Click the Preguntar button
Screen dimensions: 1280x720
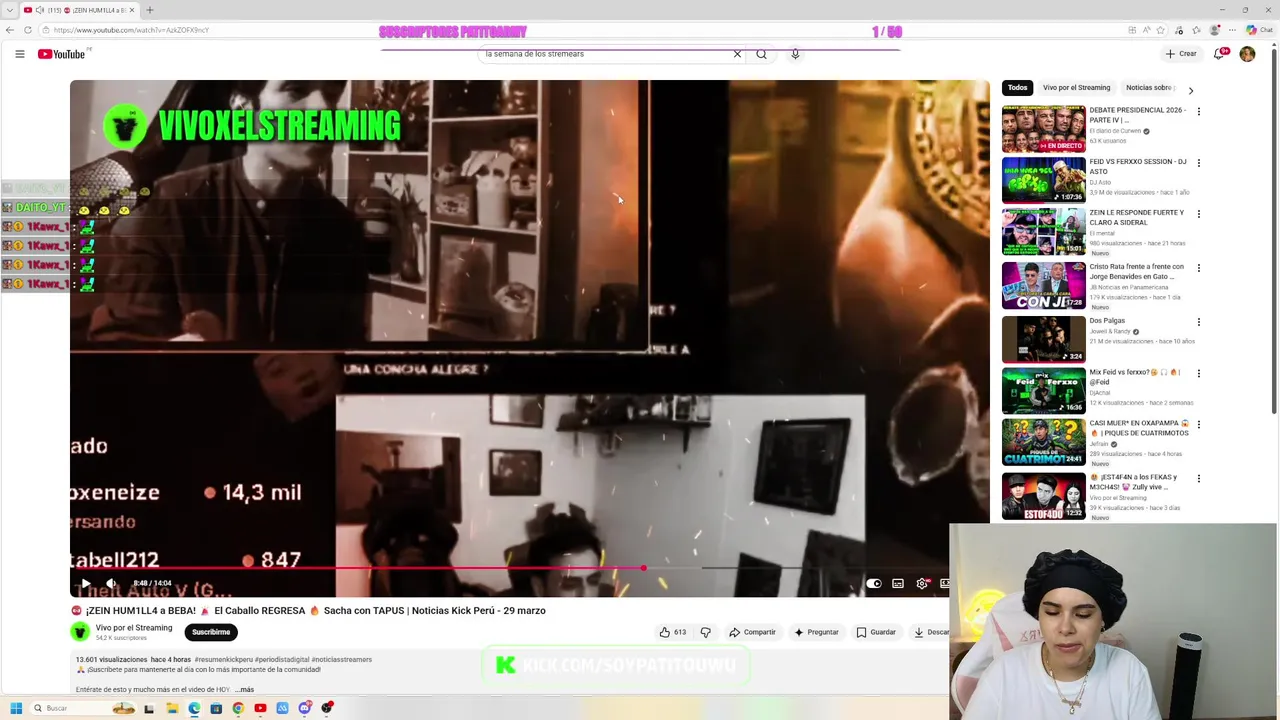click(816, 632)
